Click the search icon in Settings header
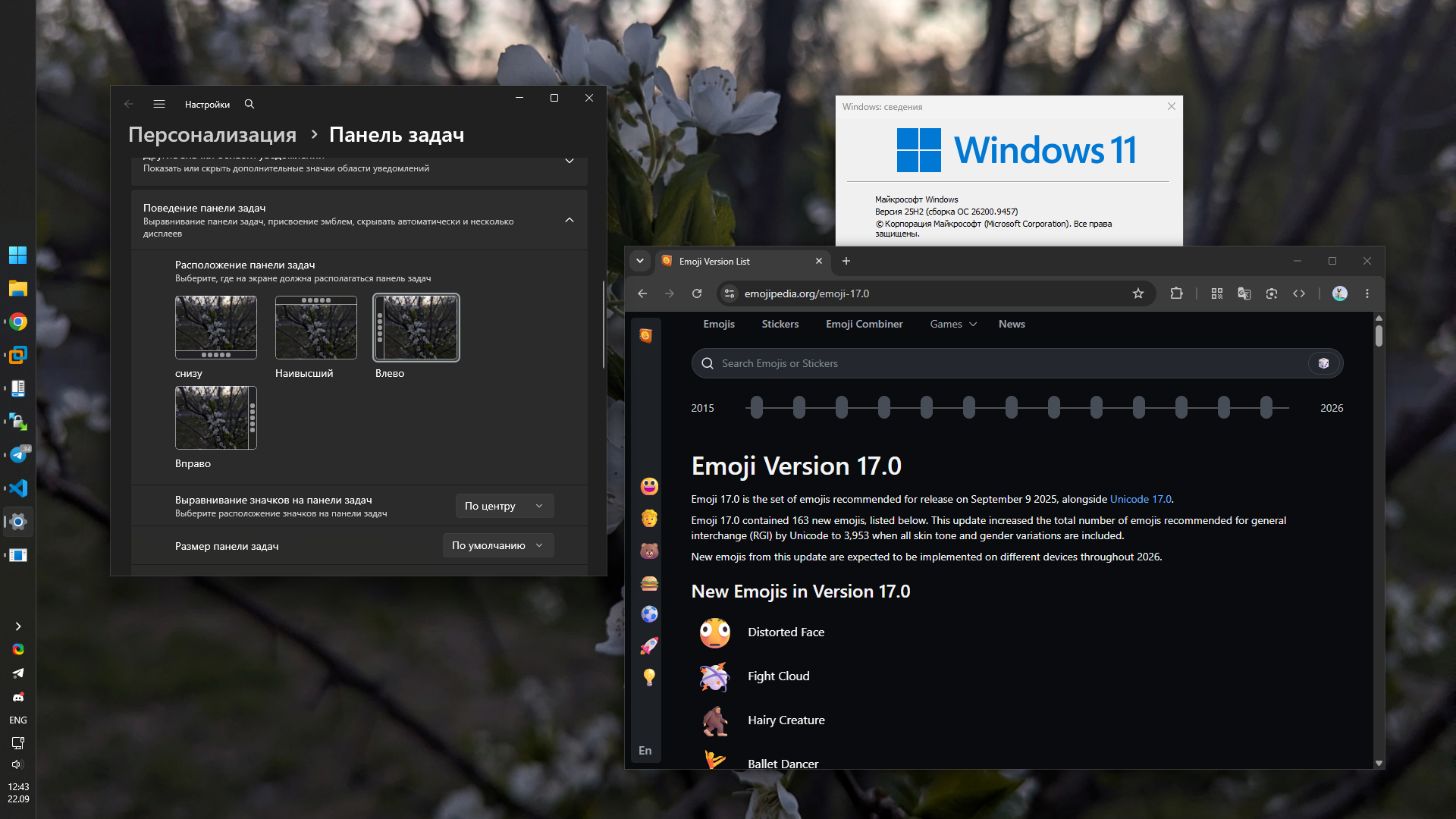1456x819 pixels. (249, 104)
